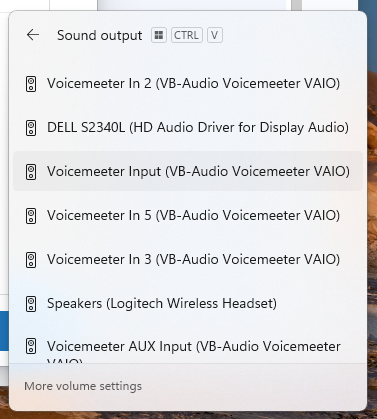The width and height of the screenshot is (377, 419).
Task: Click speaker icon beside Voicemeeter In 2
Action: (x=31, y=83)
